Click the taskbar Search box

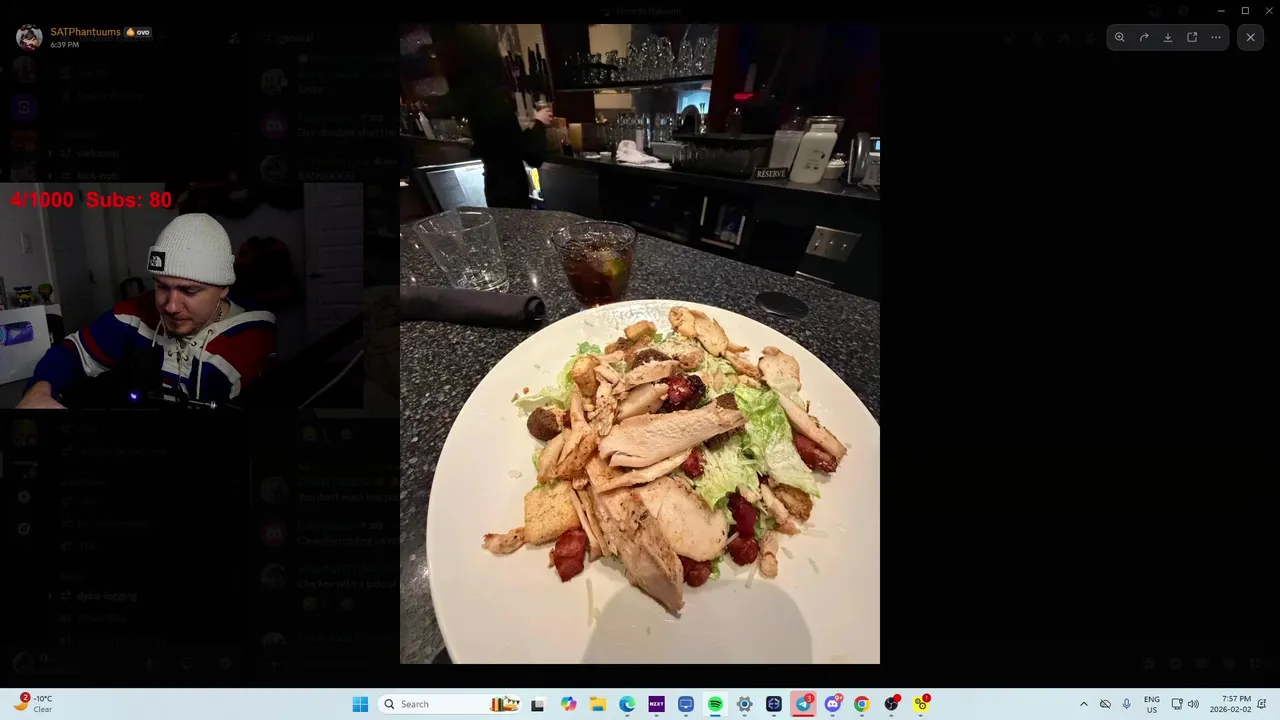[450, 704]
